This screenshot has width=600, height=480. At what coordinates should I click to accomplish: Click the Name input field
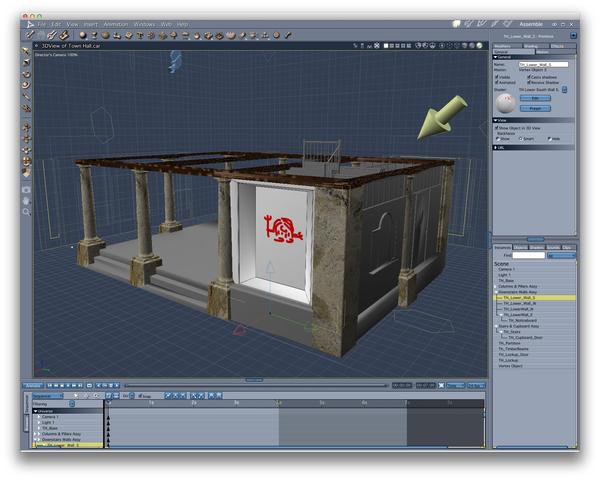pyautogui.click(x=543, y=65)
